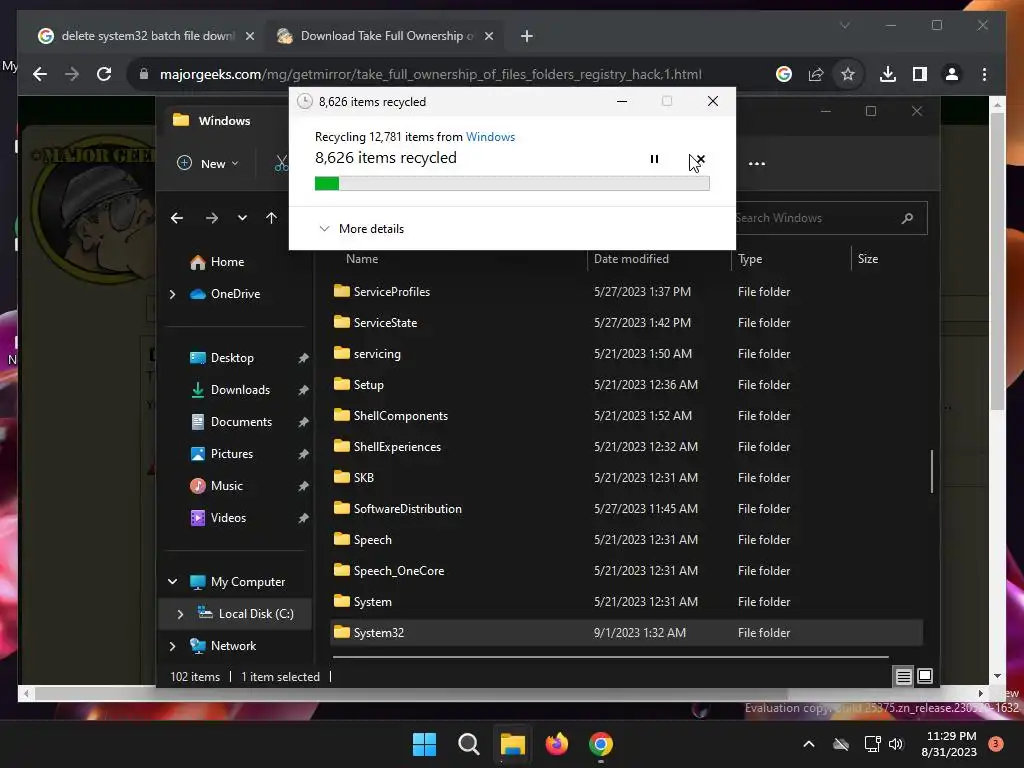Open Chrome three-dot menu
The width and height of the screenshot is (1024, 768).
point(984,74)
